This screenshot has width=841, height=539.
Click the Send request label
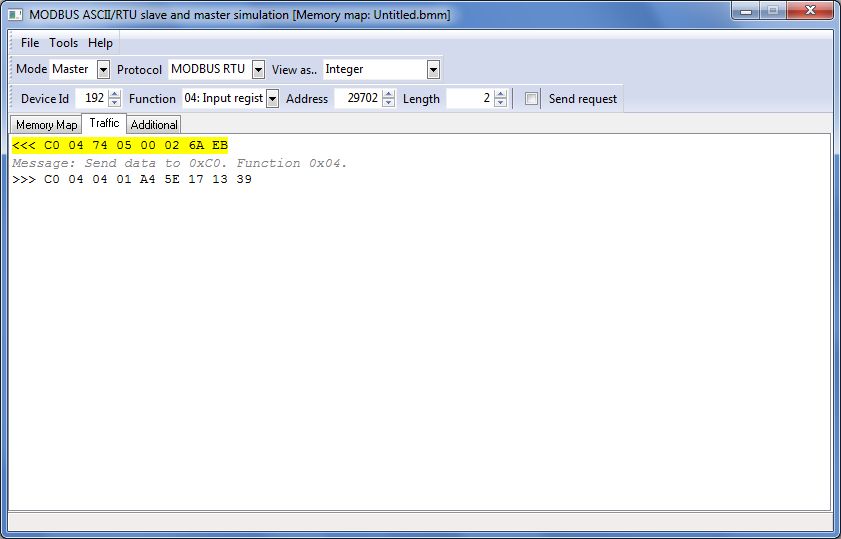click(582, 99)
